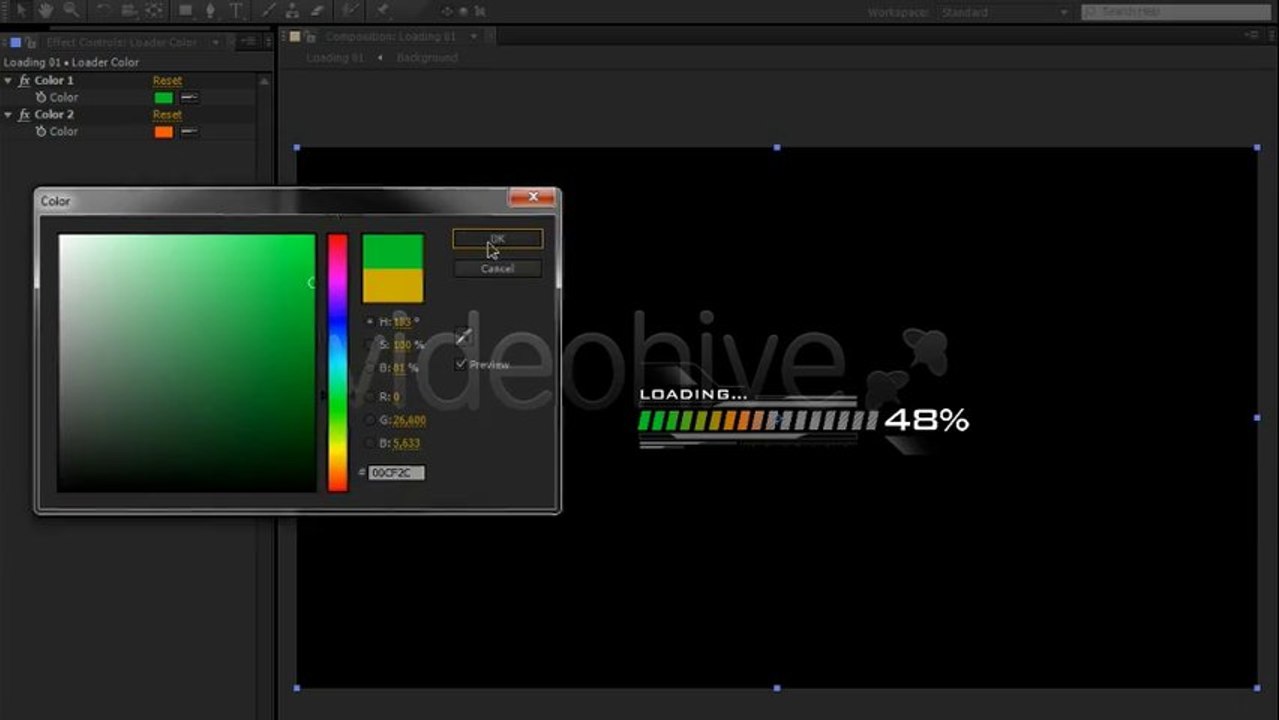Click the S saturation value 100
Screen dimensions: 1279x720
[x=402, y=345]
